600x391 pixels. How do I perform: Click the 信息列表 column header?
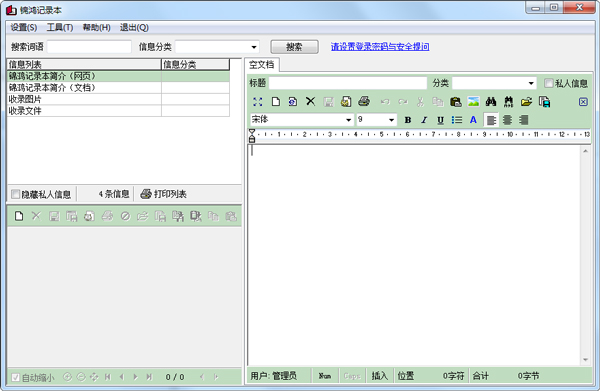(84, 64)
